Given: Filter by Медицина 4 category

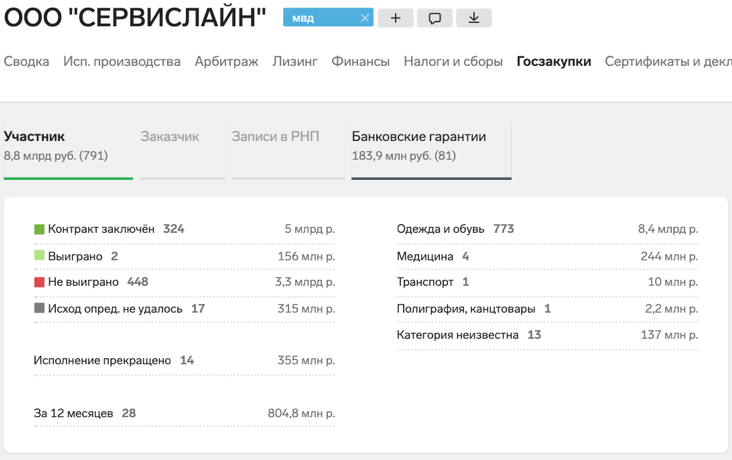Looking at the screenshot, I should click(548, 256).
